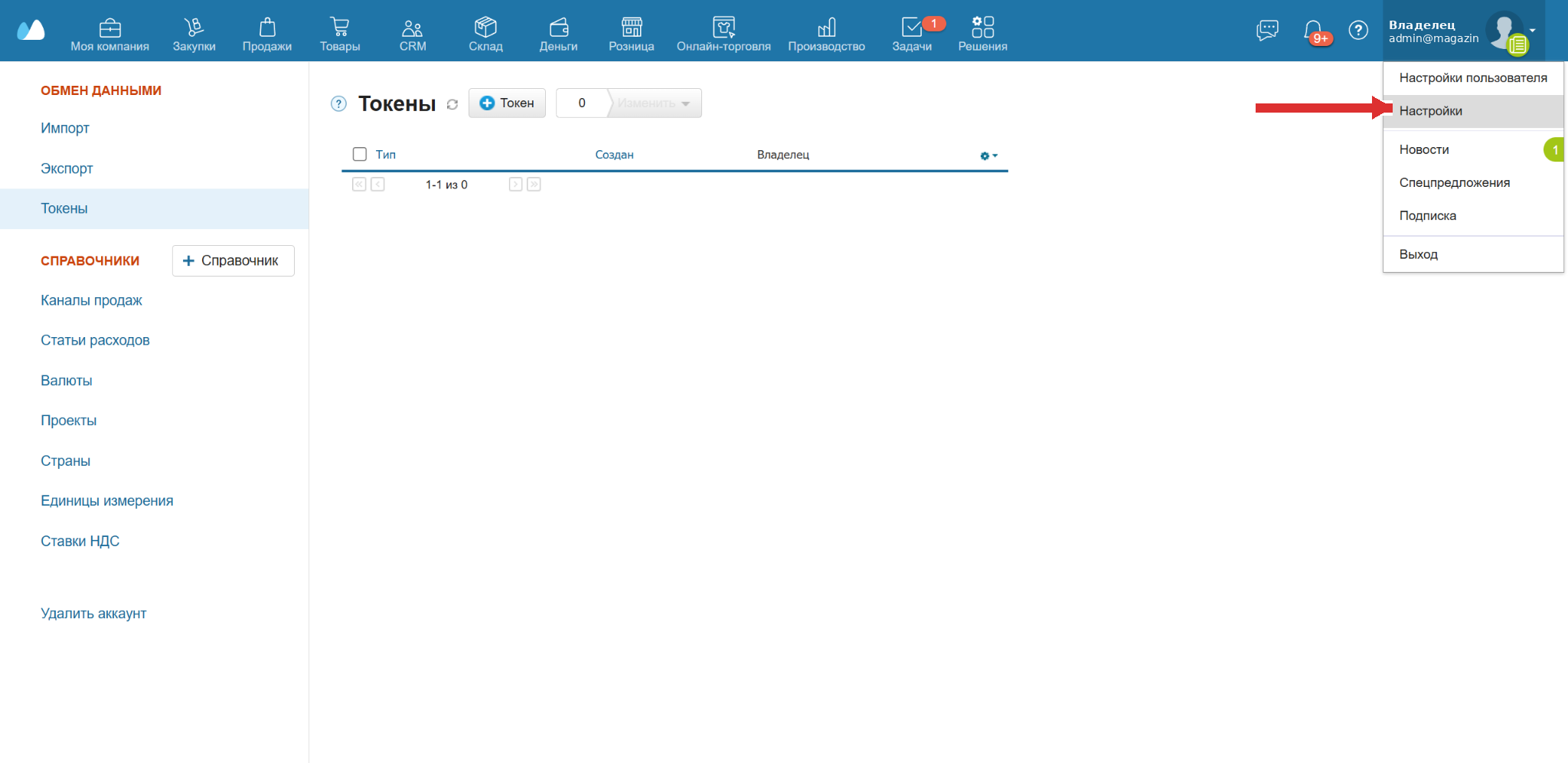Screen dimensions: 1568x763
Task: Open the chat messages icon
Action: coord(1268,31)
